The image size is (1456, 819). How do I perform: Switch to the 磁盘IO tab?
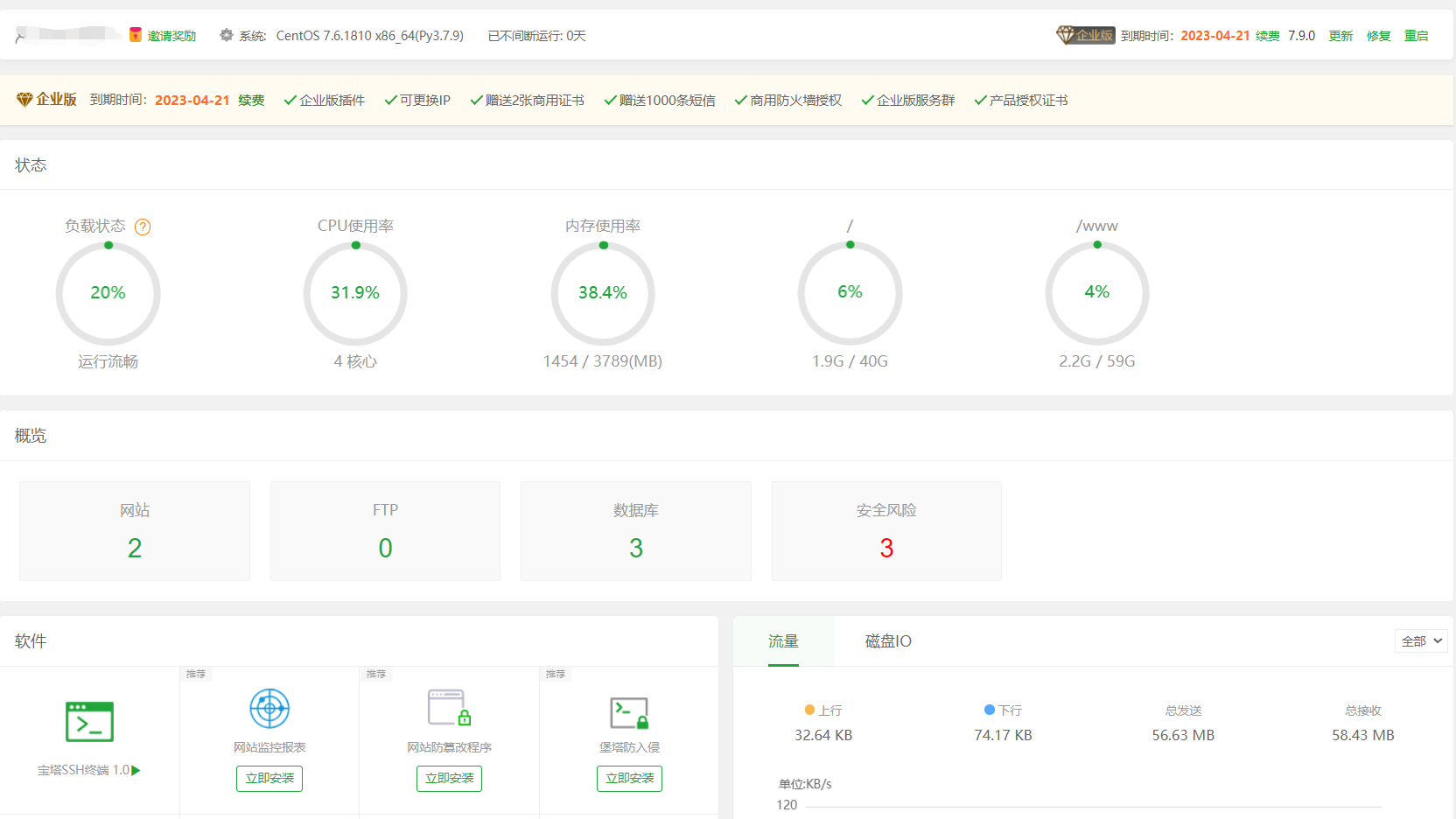pyautogui.click(x=886, y=641)
